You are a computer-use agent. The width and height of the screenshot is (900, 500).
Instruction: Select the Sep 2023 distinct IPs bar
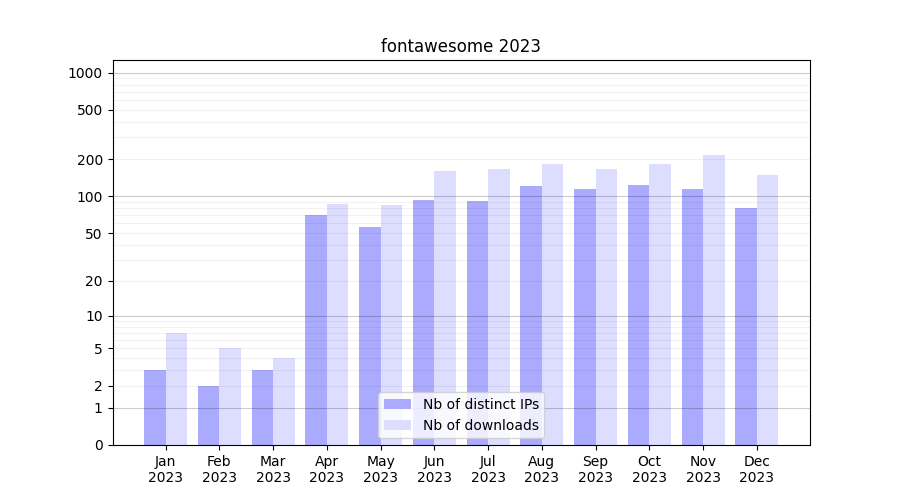click(585, 317)
